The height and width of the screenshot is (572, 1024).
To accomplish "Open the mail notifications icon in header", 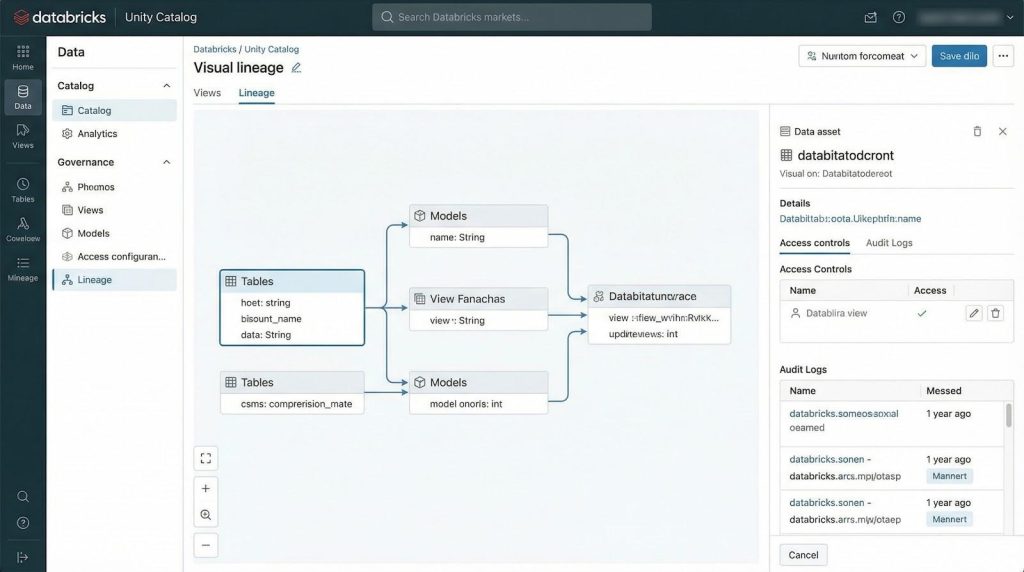I will click(x=870, y=17).
